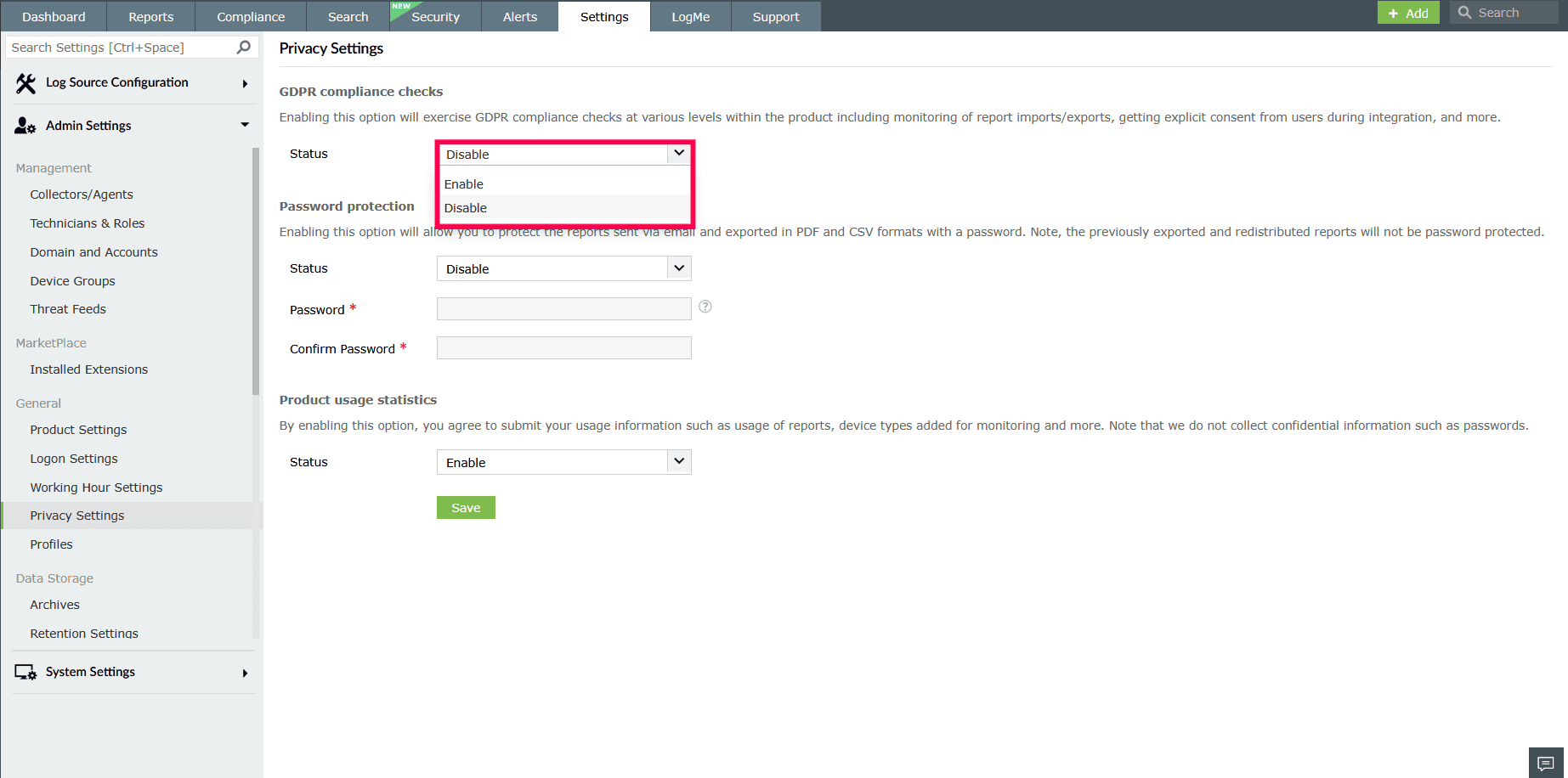Click the Log Source Configuration wrench icon

(x=24, y=82)
